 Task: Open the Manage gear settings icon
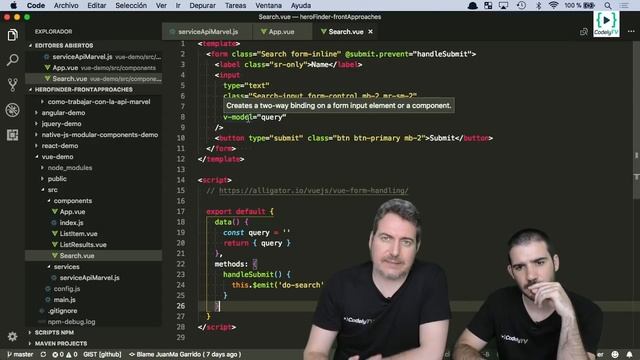pyautogui.click(x=12, y=336)
